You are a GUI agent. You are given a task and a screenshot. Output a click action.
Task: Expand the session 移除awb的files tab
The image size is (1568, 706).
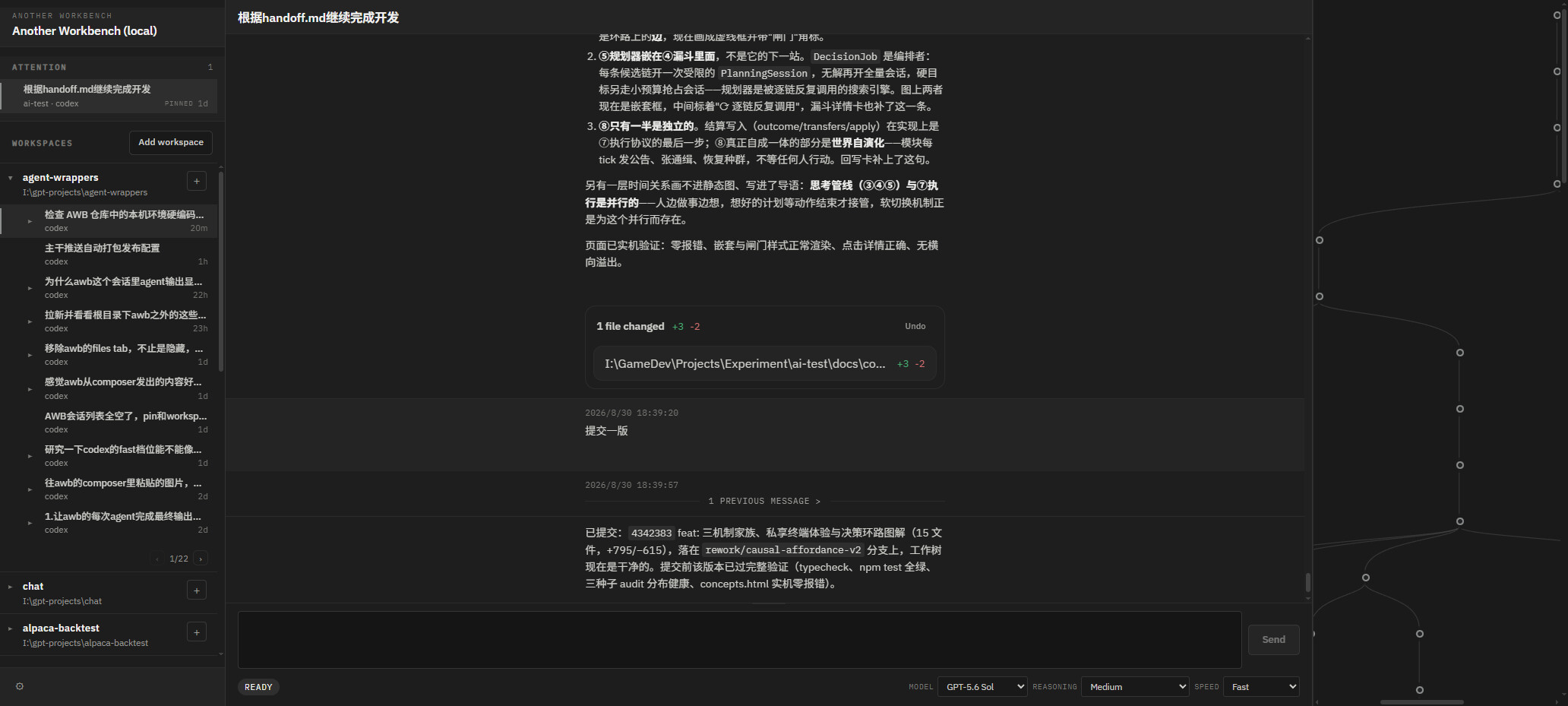point(30,355)
